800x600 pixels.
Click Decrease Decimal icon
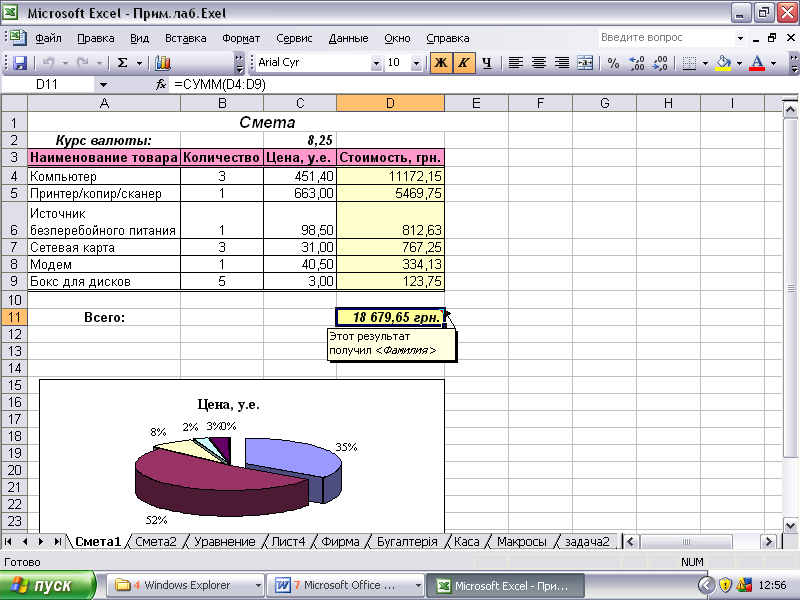[x=660, y=63]
